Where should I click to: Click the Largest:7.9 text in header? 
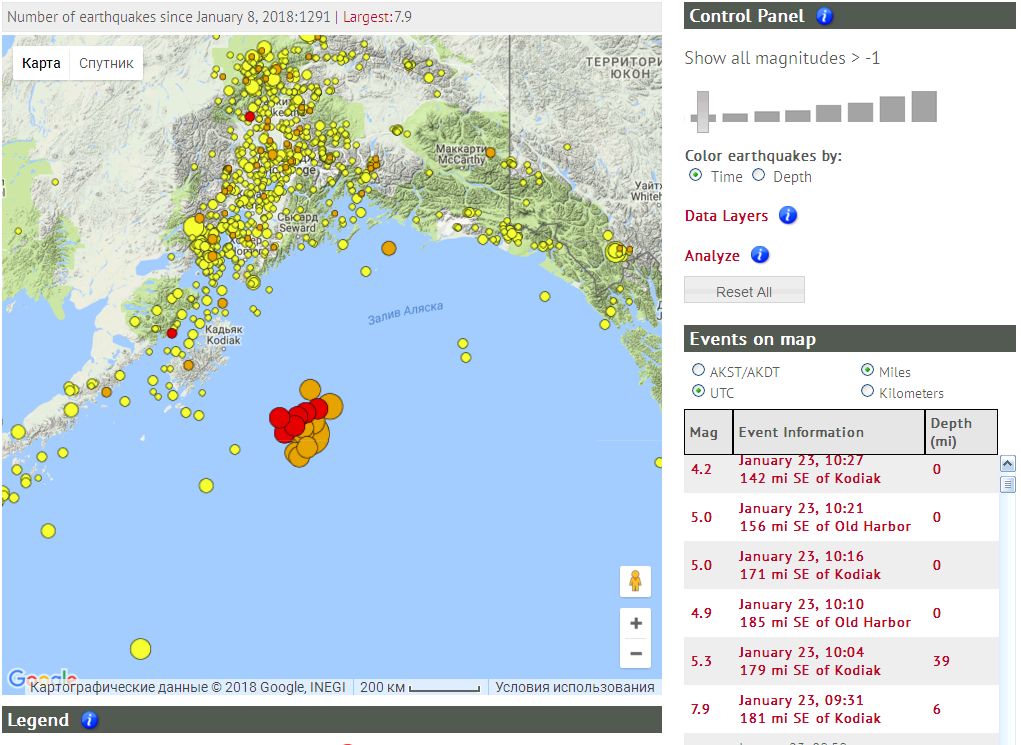point(377,17)
